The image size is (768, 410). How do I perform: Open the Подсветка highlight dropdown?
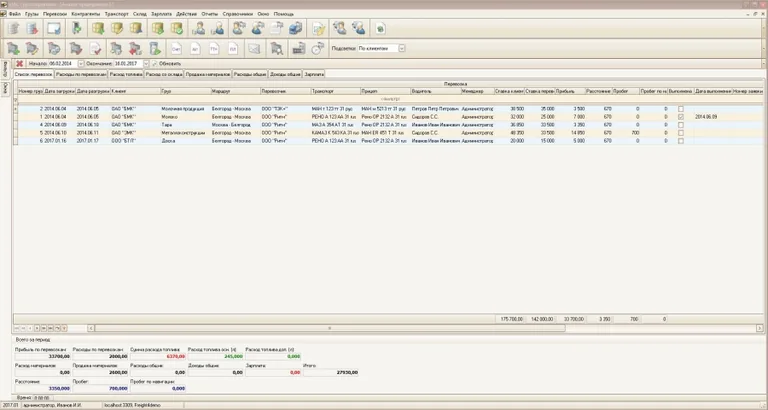pyautogui.click(x=401, y=47)
